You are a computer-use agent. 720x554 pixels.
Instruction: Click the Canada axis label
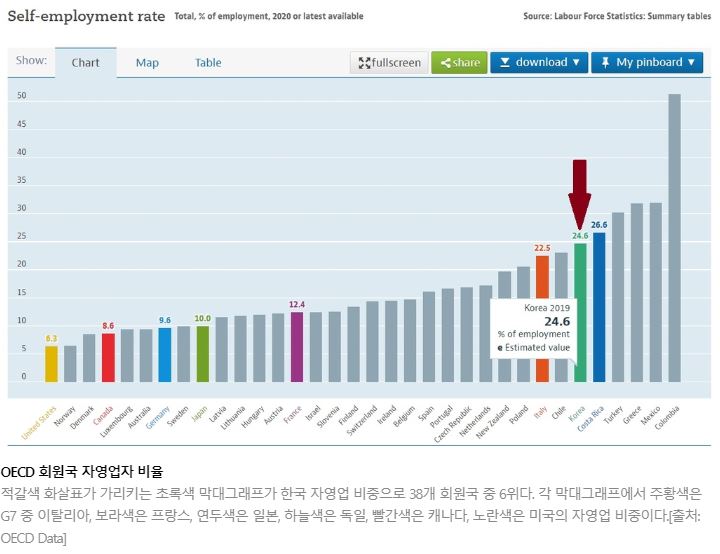pyautogui.click(x=103, y=416)
